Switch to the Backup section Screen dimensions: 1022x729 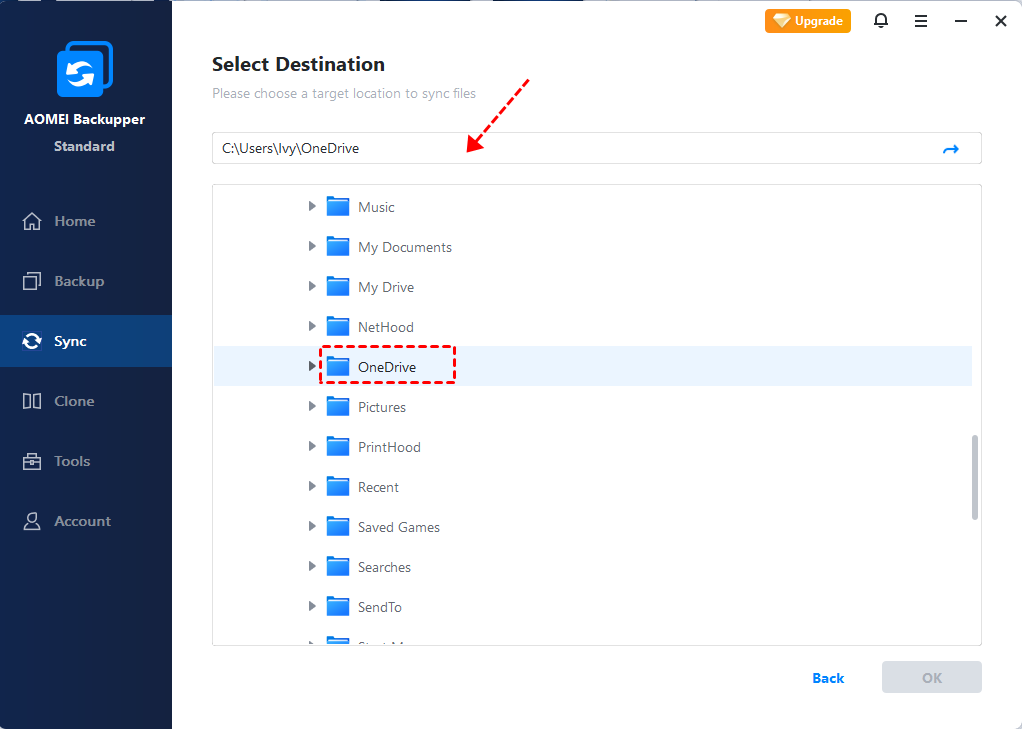click(x=78, y=281)
